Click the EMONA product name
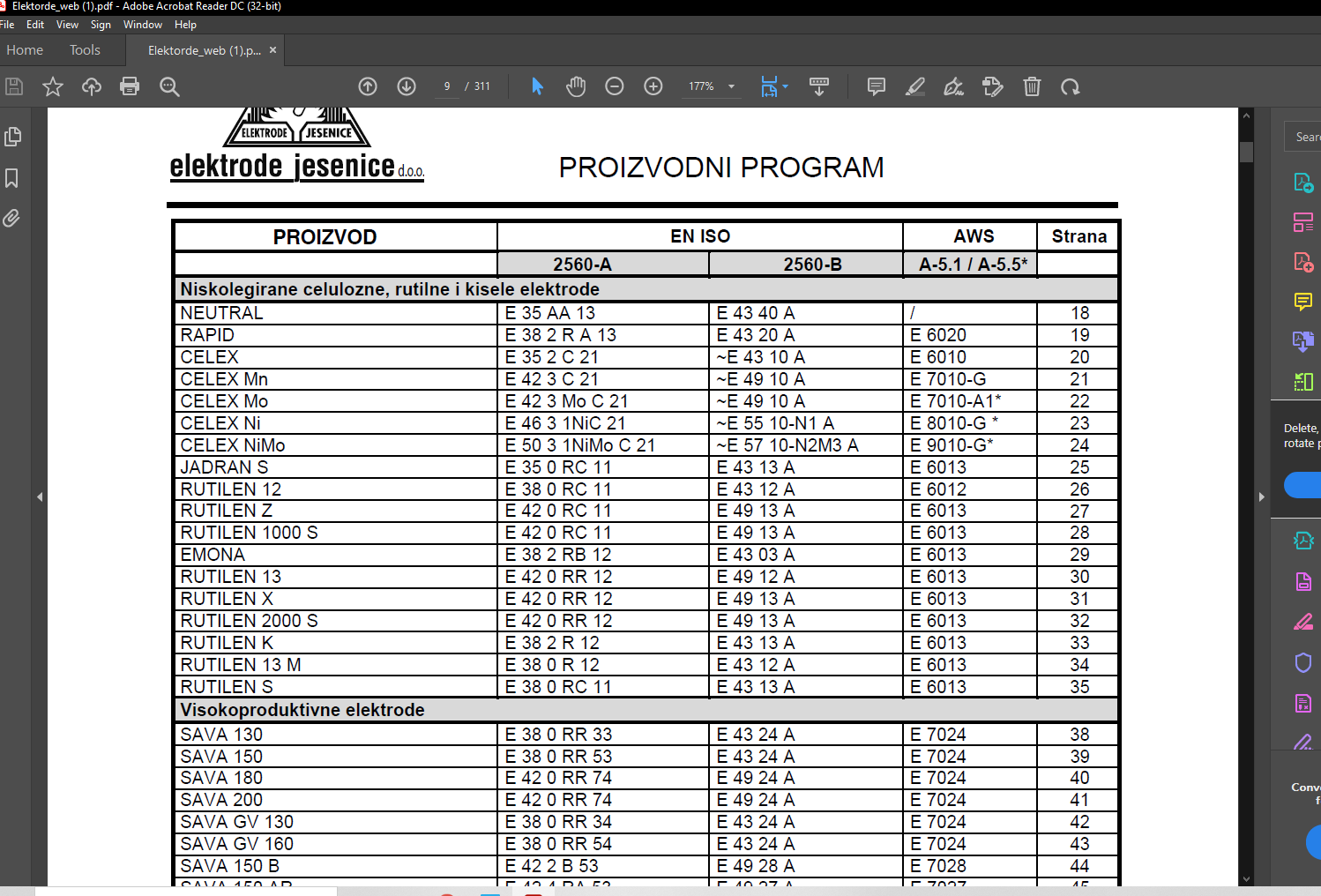The height and width of the screenshot is (896, 1321). (213, 555)
